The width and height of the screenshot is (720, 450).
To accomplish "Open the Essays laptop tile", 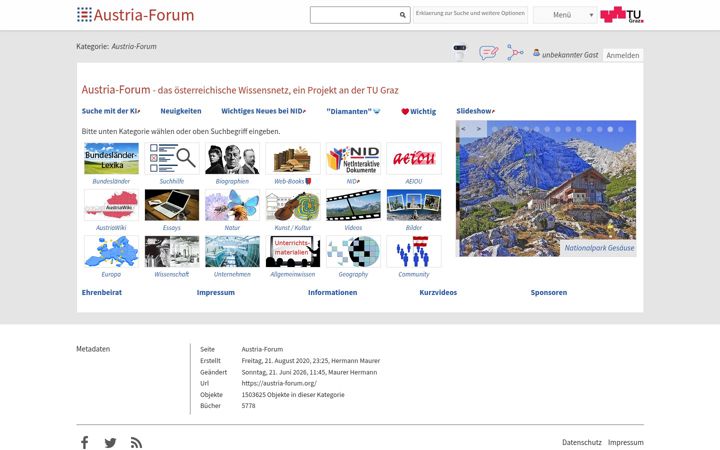I will (172, 205).
